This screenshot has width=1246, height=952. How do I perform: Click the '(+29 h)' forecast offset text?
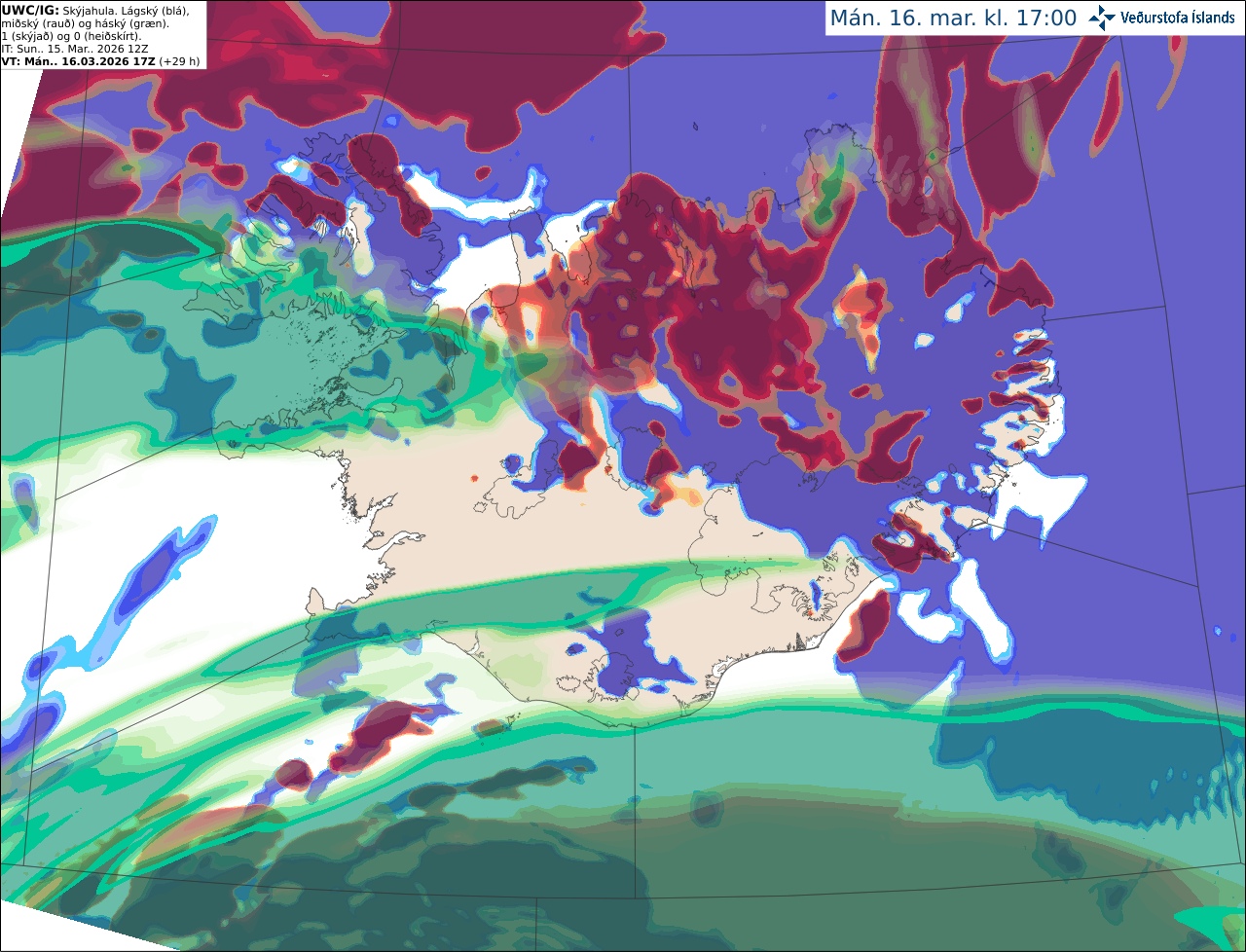tap(179, 61)
